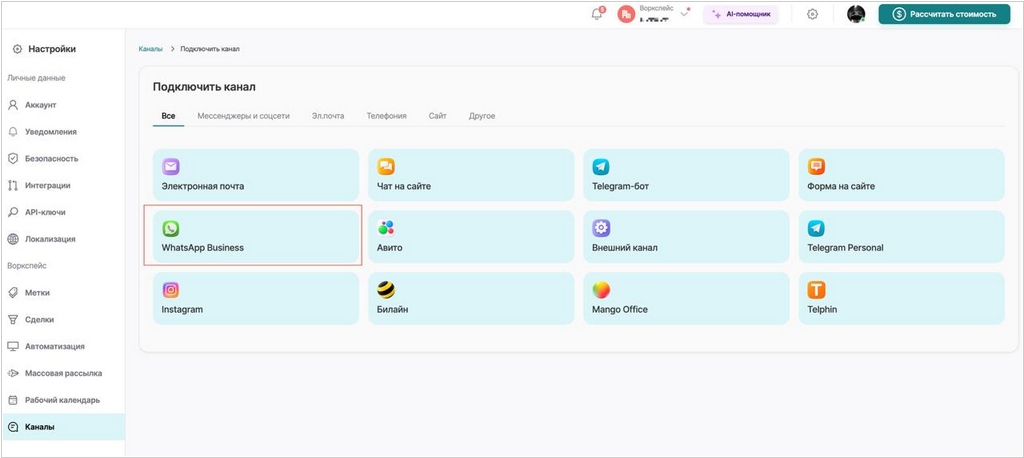Select the Эл.почта tab
This screenshot has height=458, width=1024.
328,116
